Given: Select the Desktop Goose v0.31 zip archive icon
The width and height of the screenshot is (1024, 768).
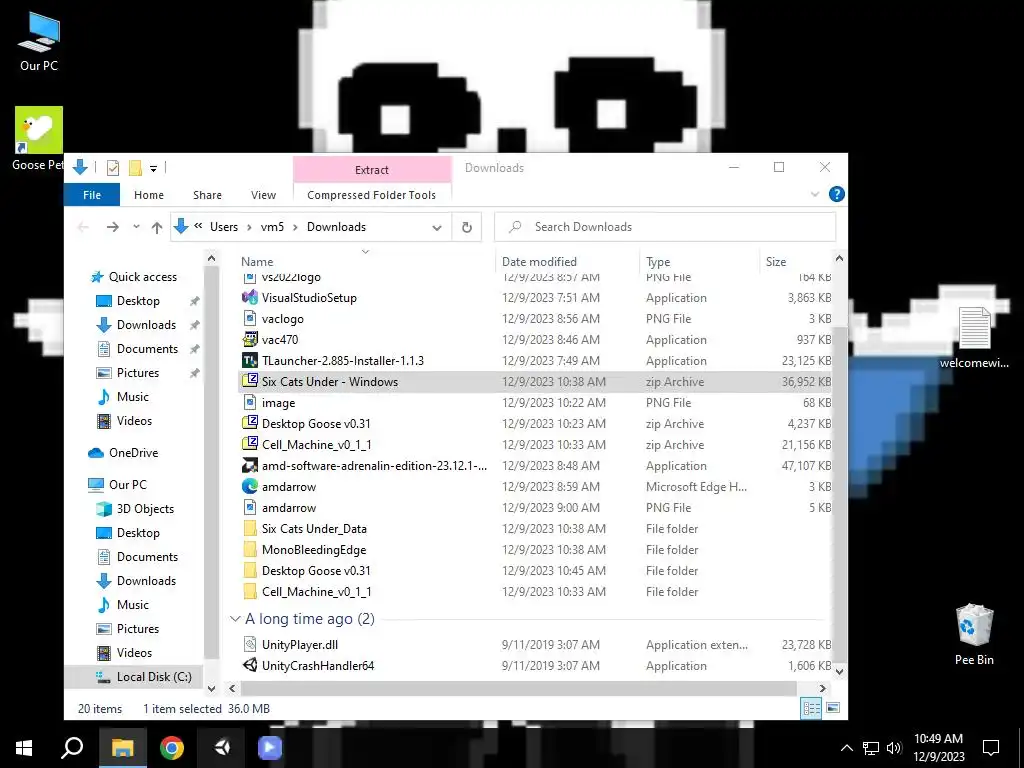Looking at the screenshot, I should click(x=249, y=423).
